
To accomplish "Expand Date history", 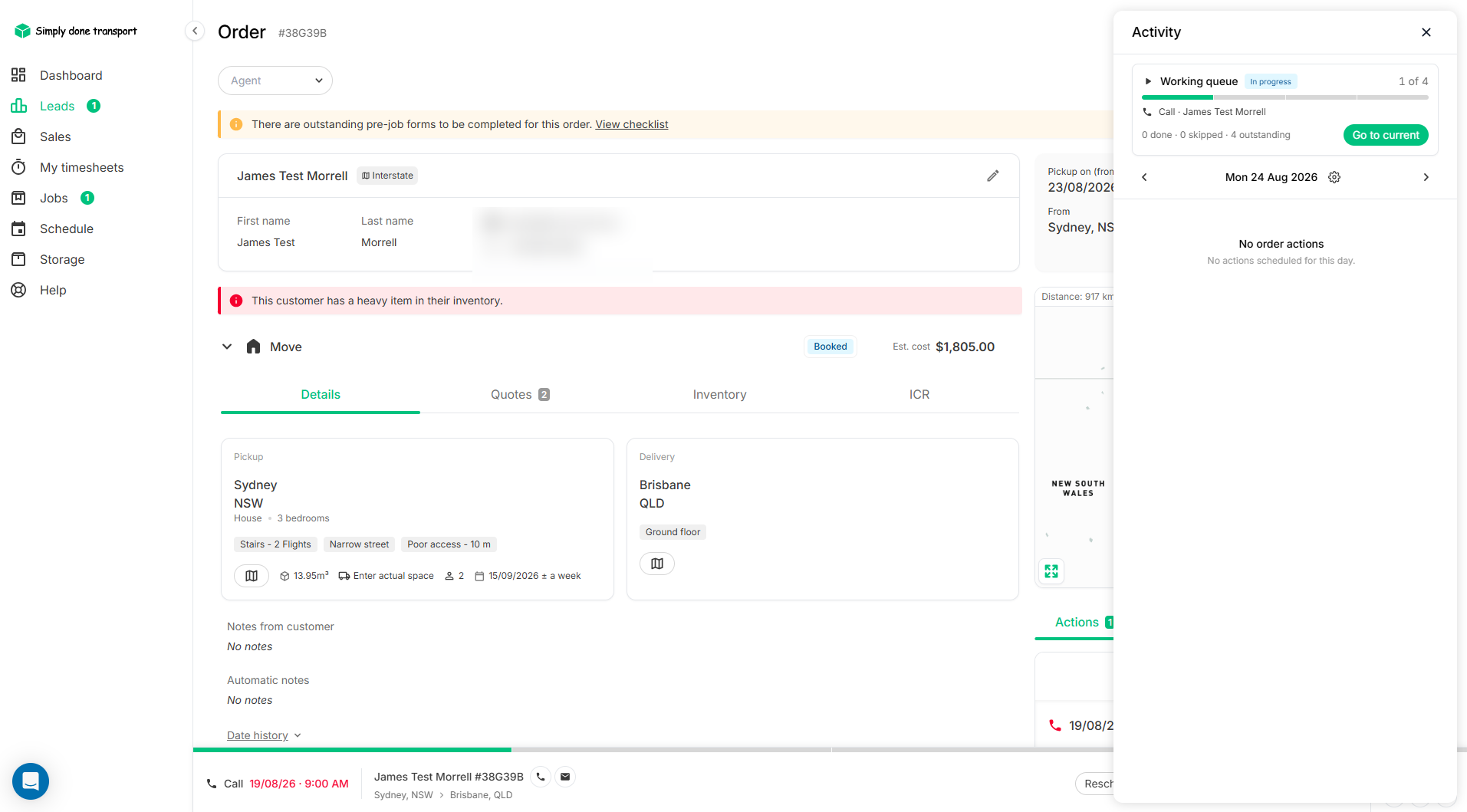I will point(264,735).
